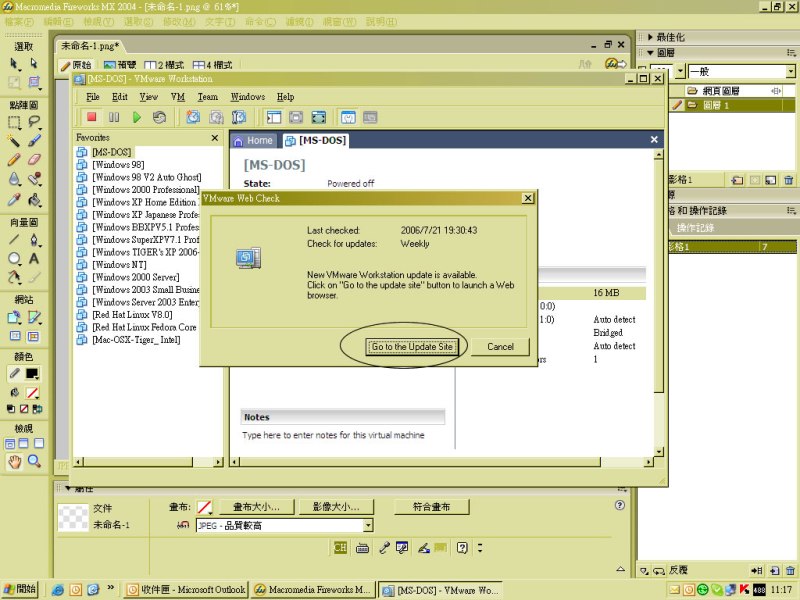Click the properties panel help icon
The width and height of the screenshot is (800, 600).
click(x=619, y=505)
